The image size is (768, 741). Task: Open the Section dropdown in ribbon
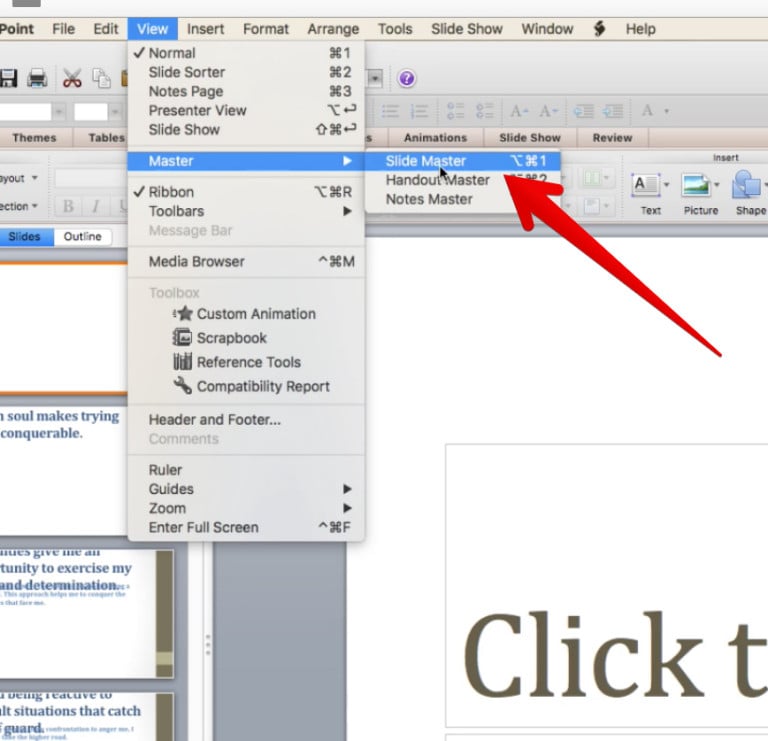[x=19, y=206]
